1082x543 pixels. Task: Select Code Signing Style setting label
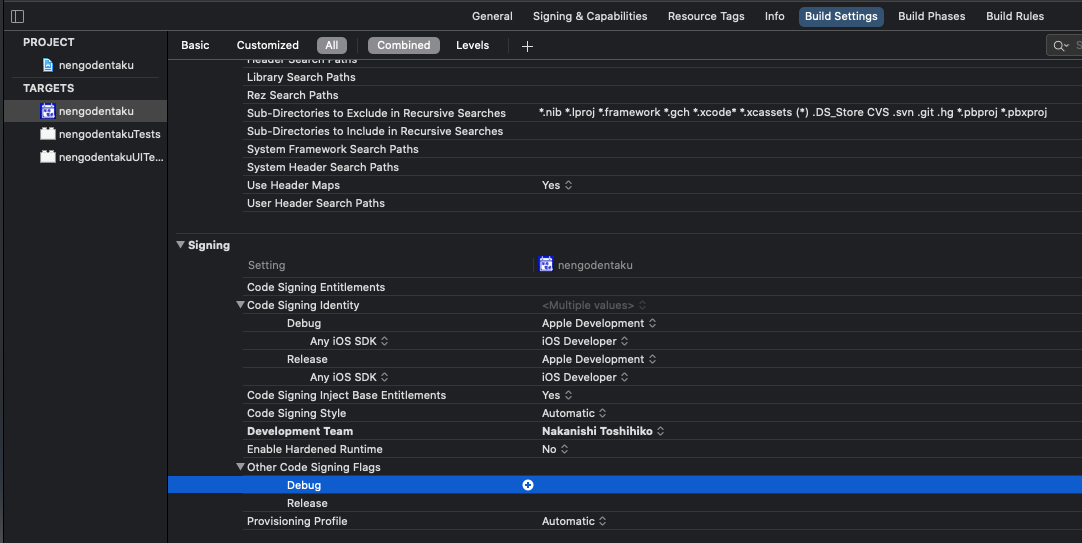(297, 413)
